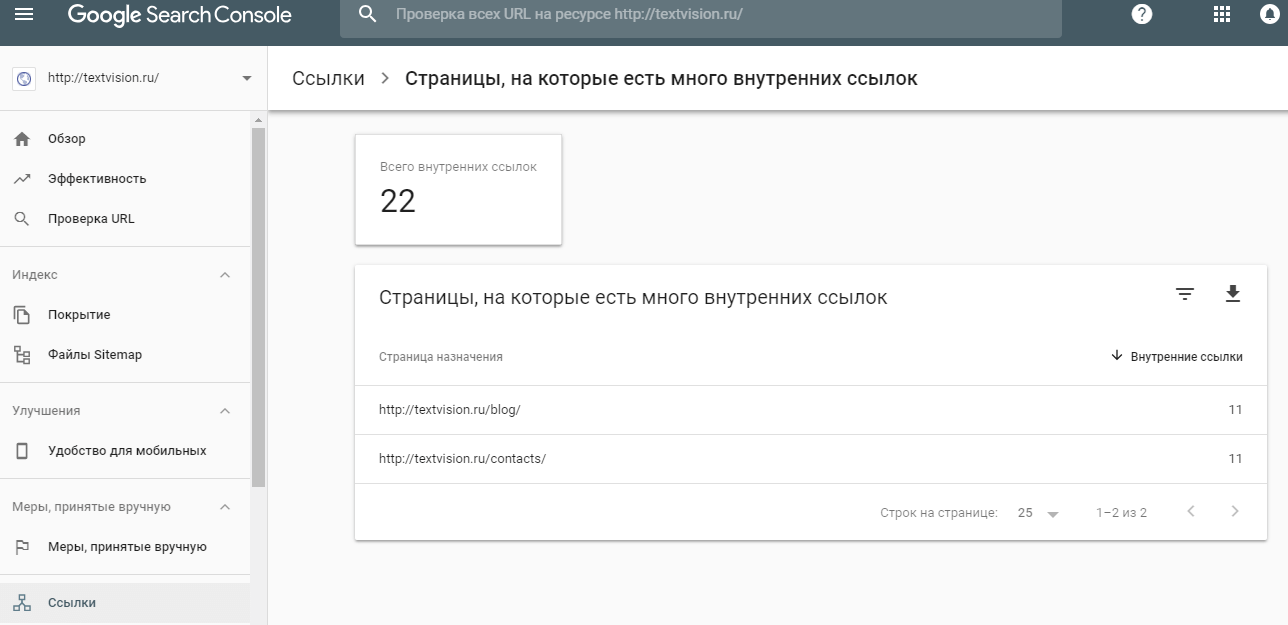The image size is (1288, 625).
Task: Go to next page of results
Action: (x=1234, y=511)
